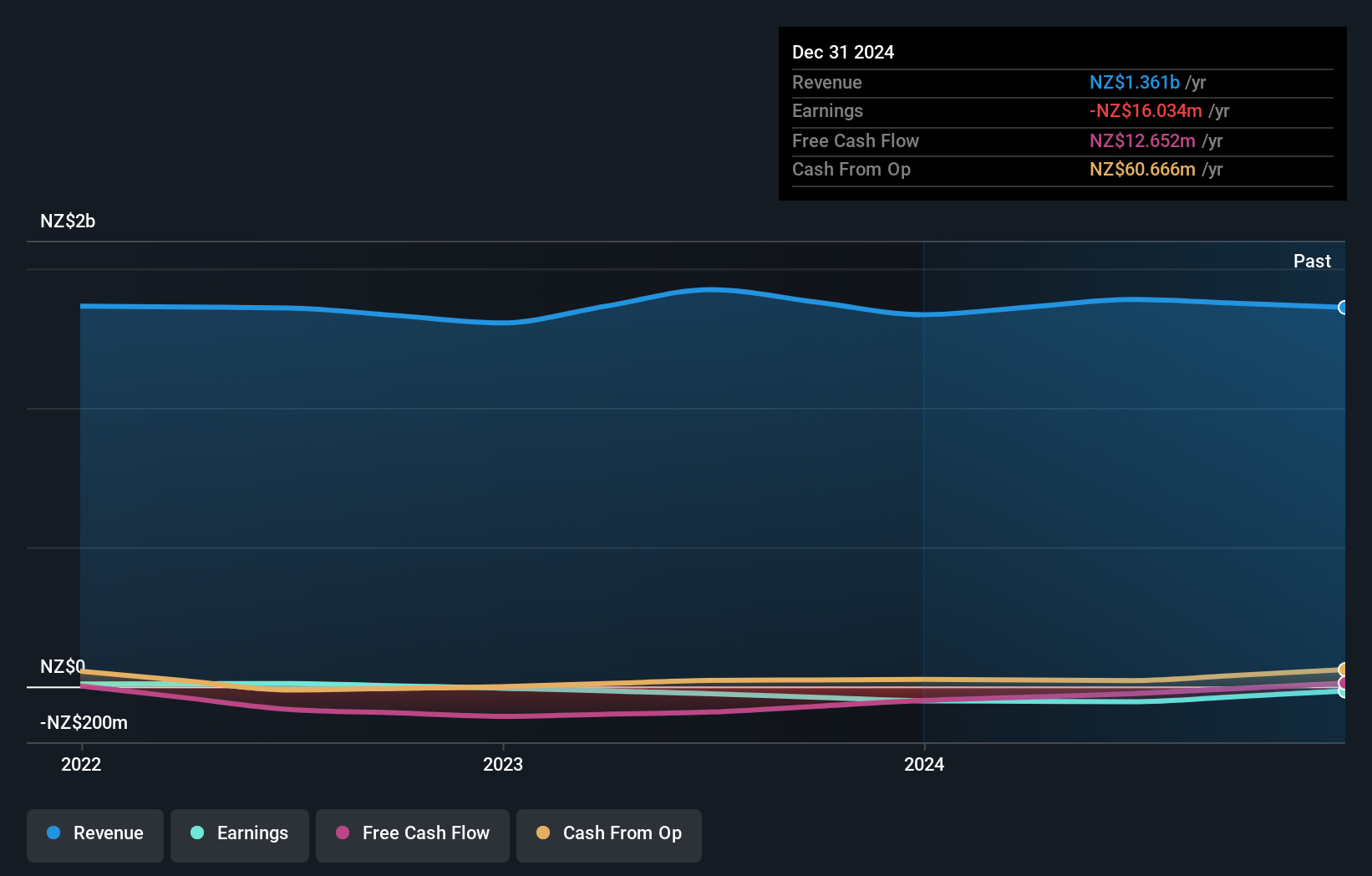Click the Revenue row label in tooltip
This screenshot has height=876, width=1372.
pyautogui.click(x=827, y=82)
